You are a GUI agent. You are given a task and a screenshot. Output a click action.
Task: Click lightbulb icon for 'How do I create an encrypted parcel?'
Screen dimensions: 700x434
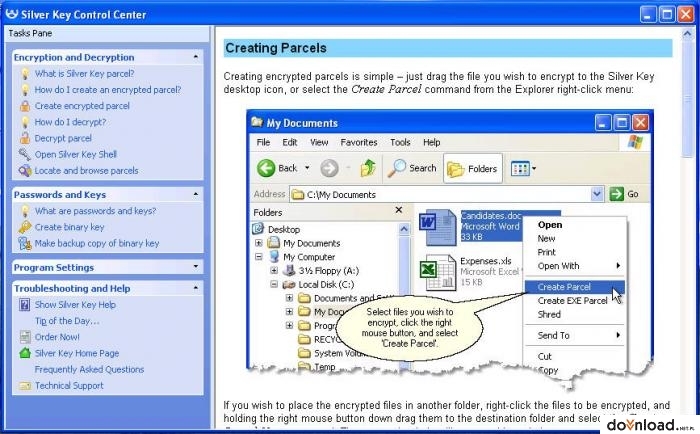click(x=25, y=90)
